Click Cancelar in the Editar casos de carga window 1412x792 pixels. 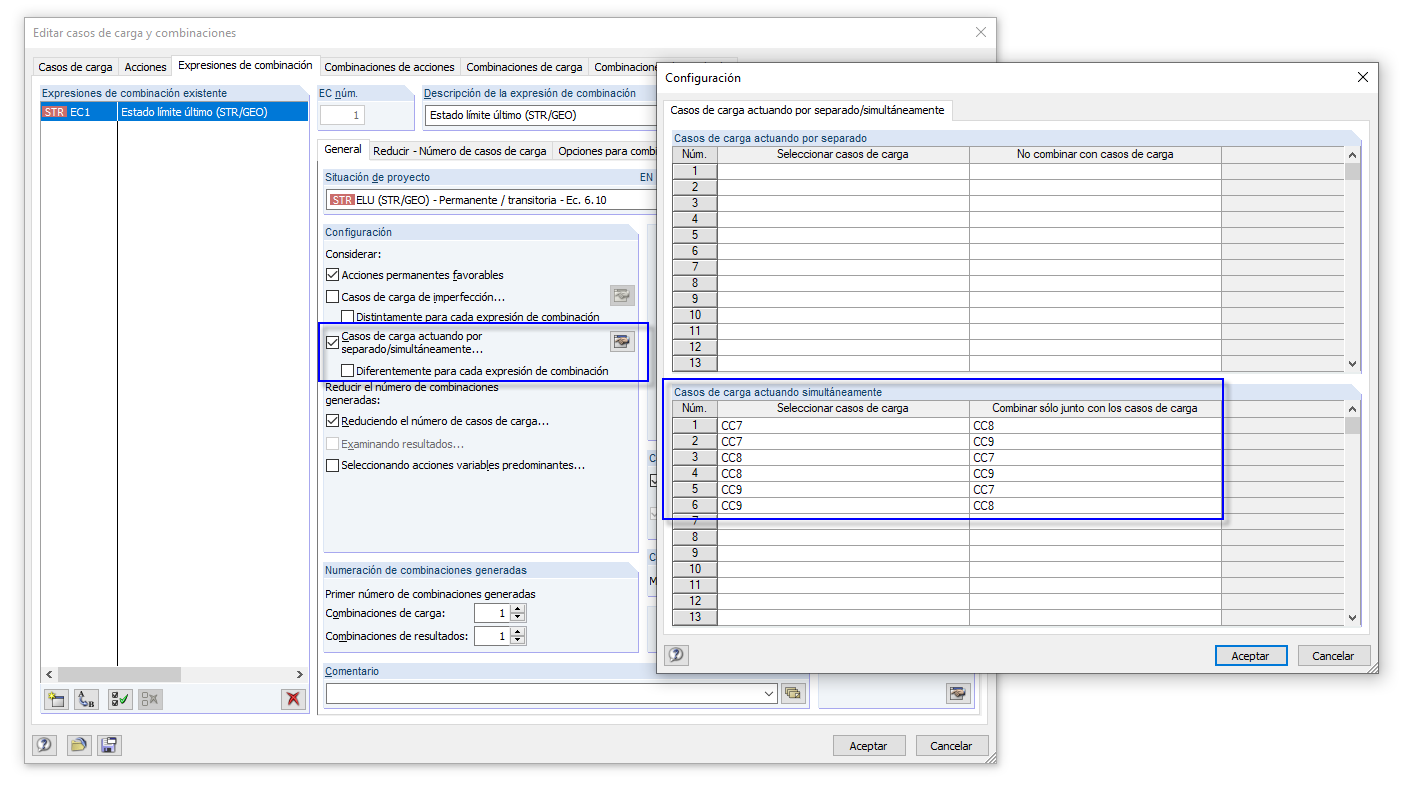pyautogui.click(x=951, y=746)
